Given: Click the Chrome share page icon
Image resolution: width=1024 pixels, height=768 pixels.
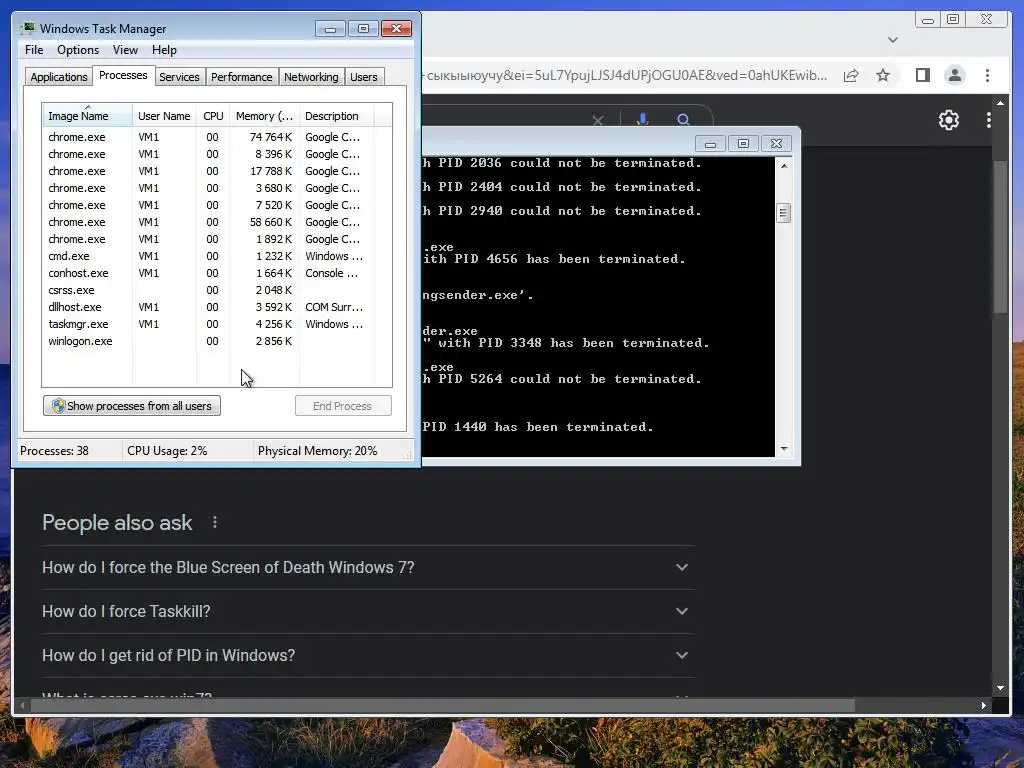Looking at the screenshot, I should coord(851,76).
